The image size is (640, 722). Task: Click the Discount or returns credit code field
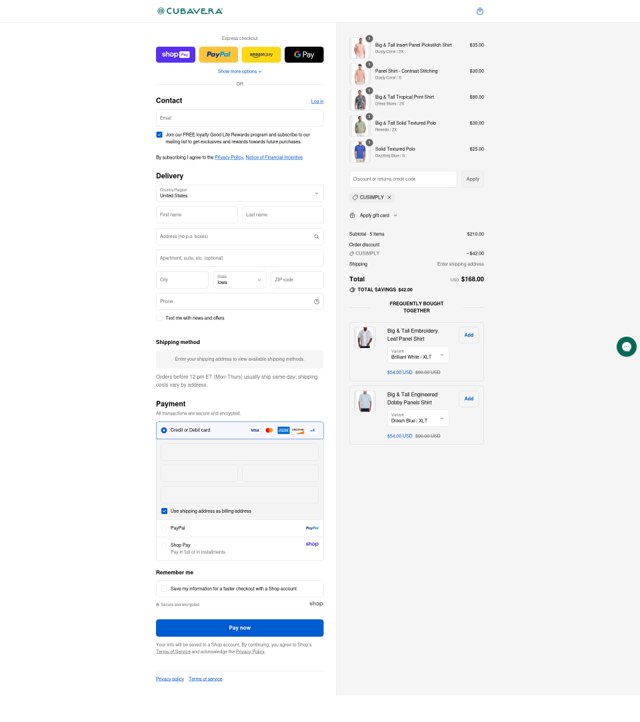click(403, 179)
